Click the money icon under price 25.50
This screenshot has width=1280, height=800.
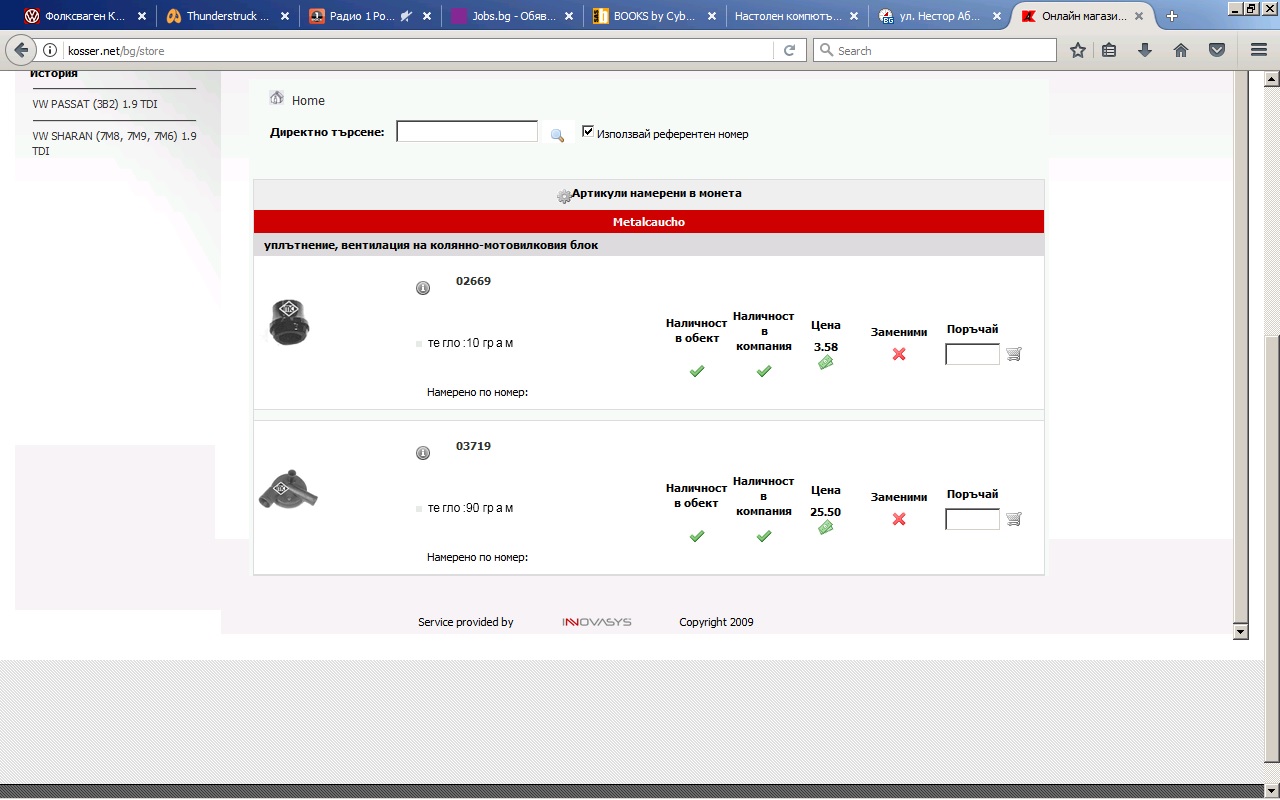pos(825,528)
